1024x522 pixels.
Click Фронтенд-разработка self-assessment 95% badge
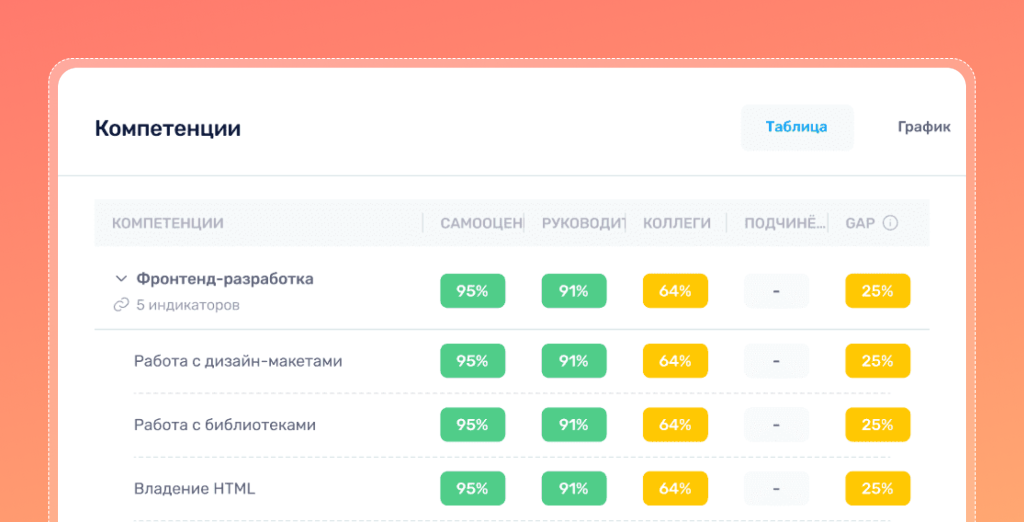(473, 291)
